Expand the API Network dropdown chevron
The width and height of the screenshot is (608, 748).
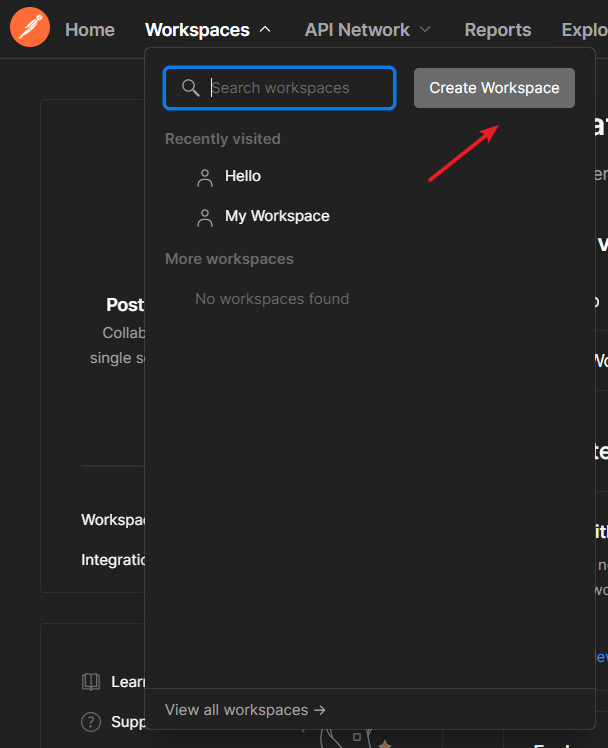click(425, 30)
